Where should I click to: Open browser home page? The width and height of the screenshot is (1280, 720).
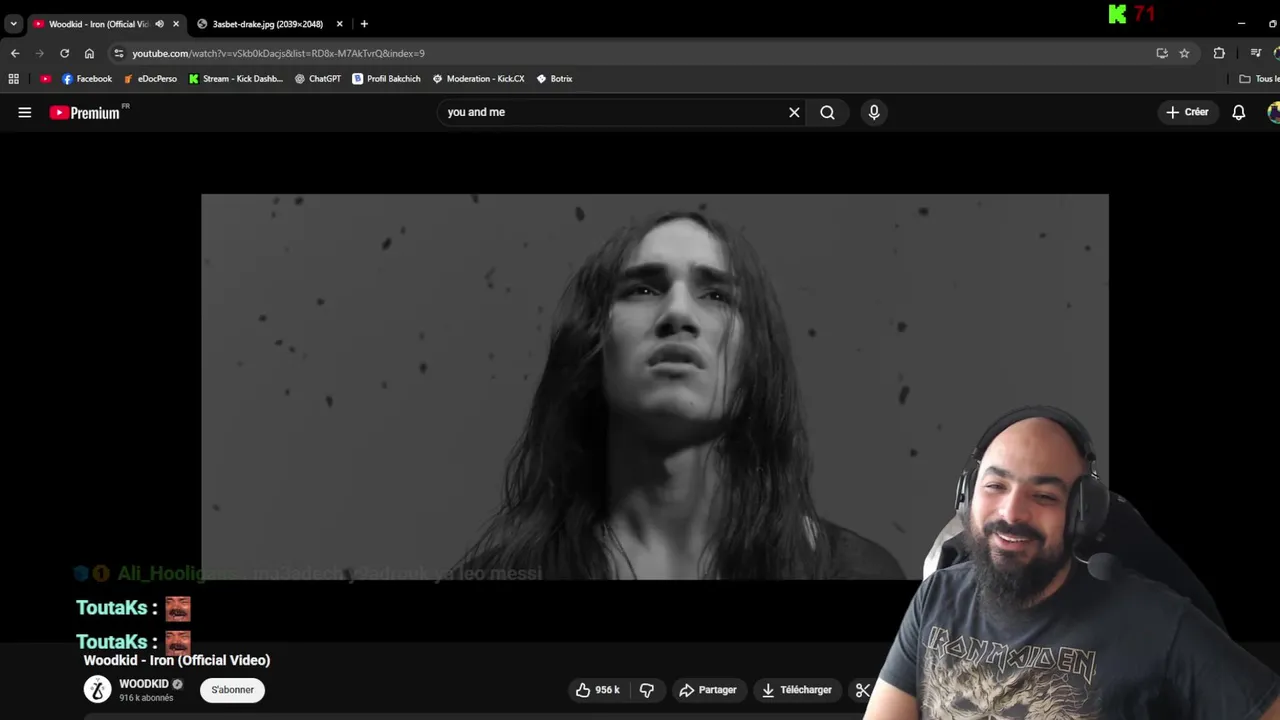click(x=89, y=53)
